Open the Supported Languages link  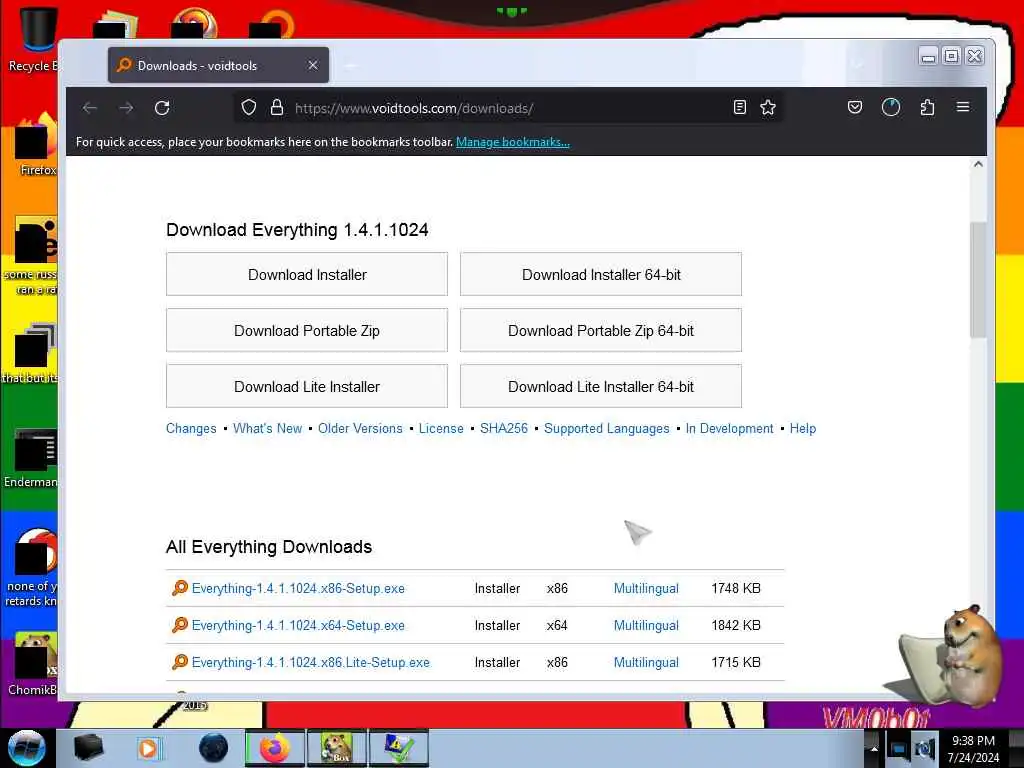coord(607,428)
